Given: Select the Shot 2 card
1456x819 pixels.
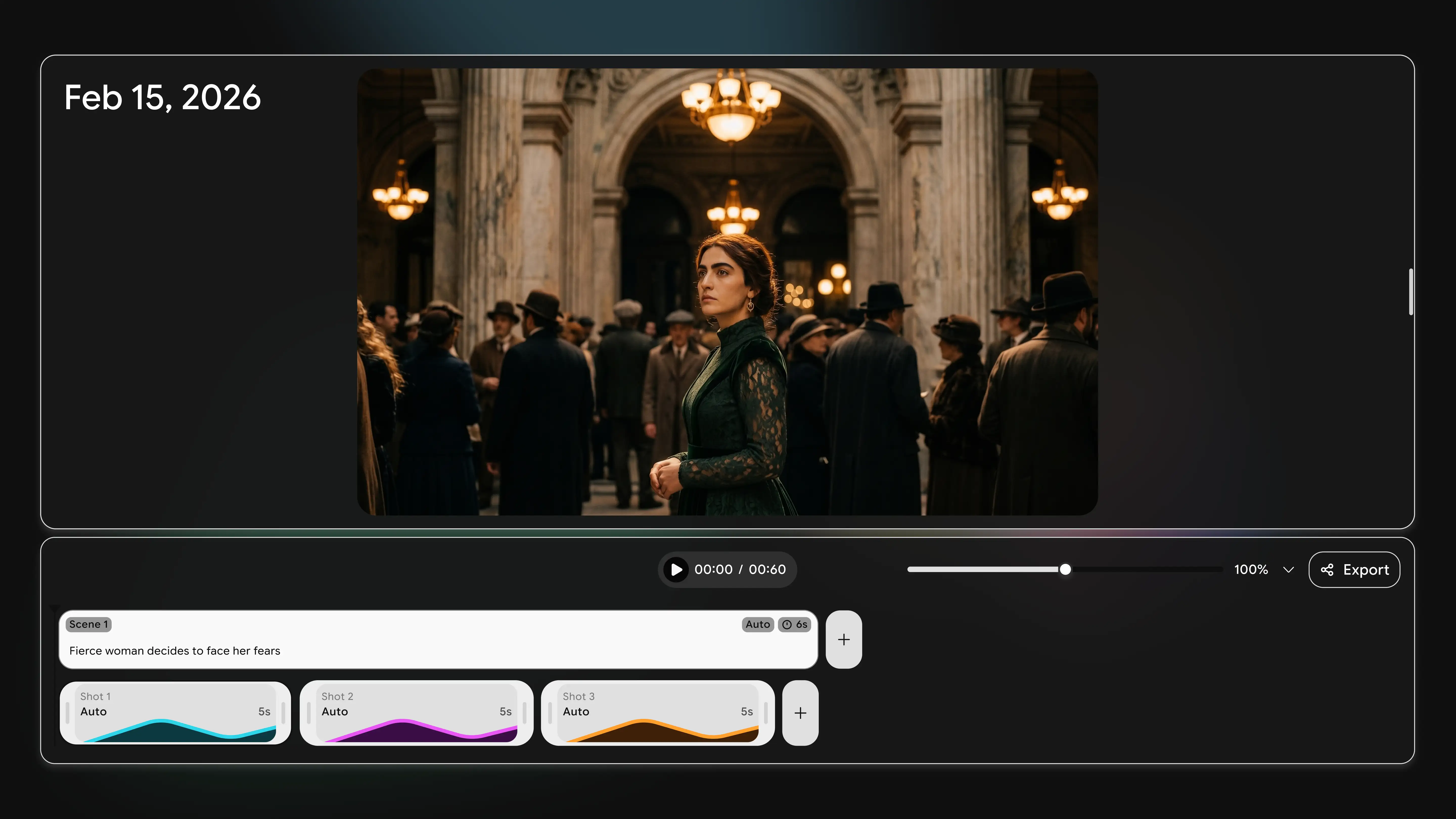Looking at the screenshot, I should click(x=417, y=713).
